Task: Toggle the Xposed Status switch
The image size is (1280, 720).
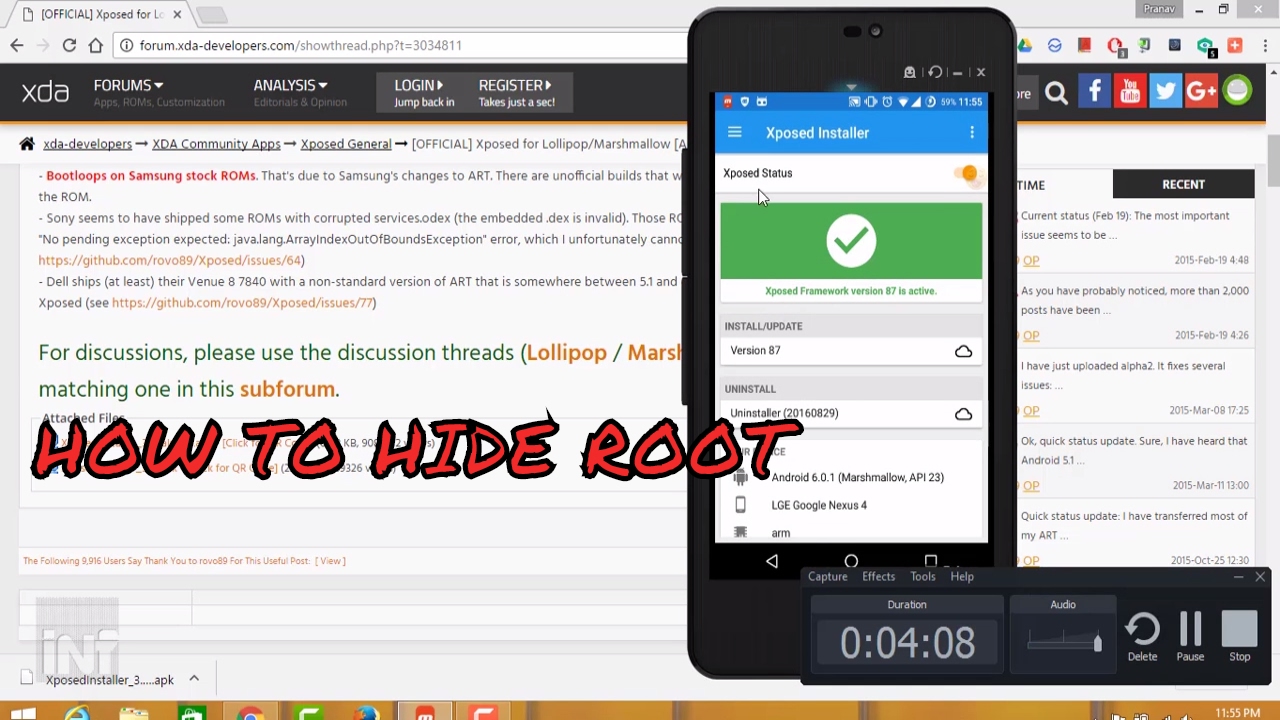Action: [966, 174]
